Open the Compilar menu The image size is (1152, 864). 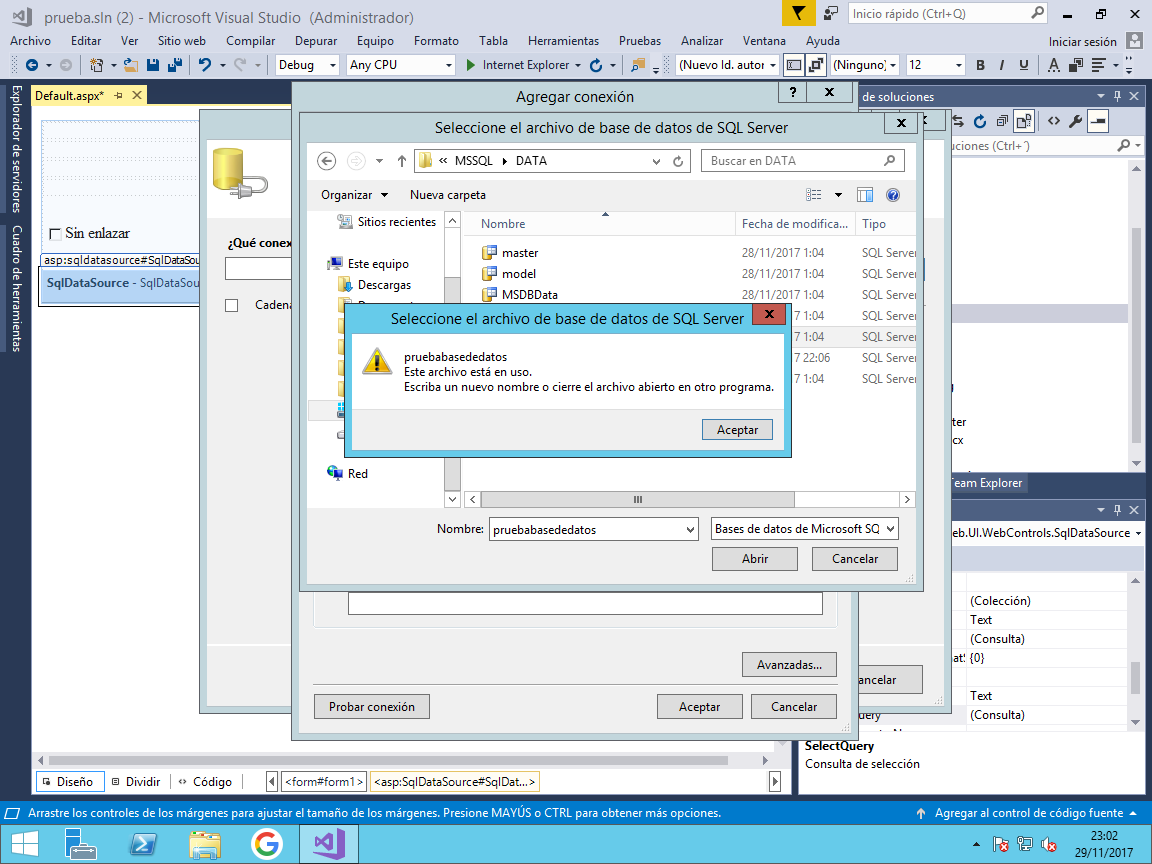[x=251, y=41]
